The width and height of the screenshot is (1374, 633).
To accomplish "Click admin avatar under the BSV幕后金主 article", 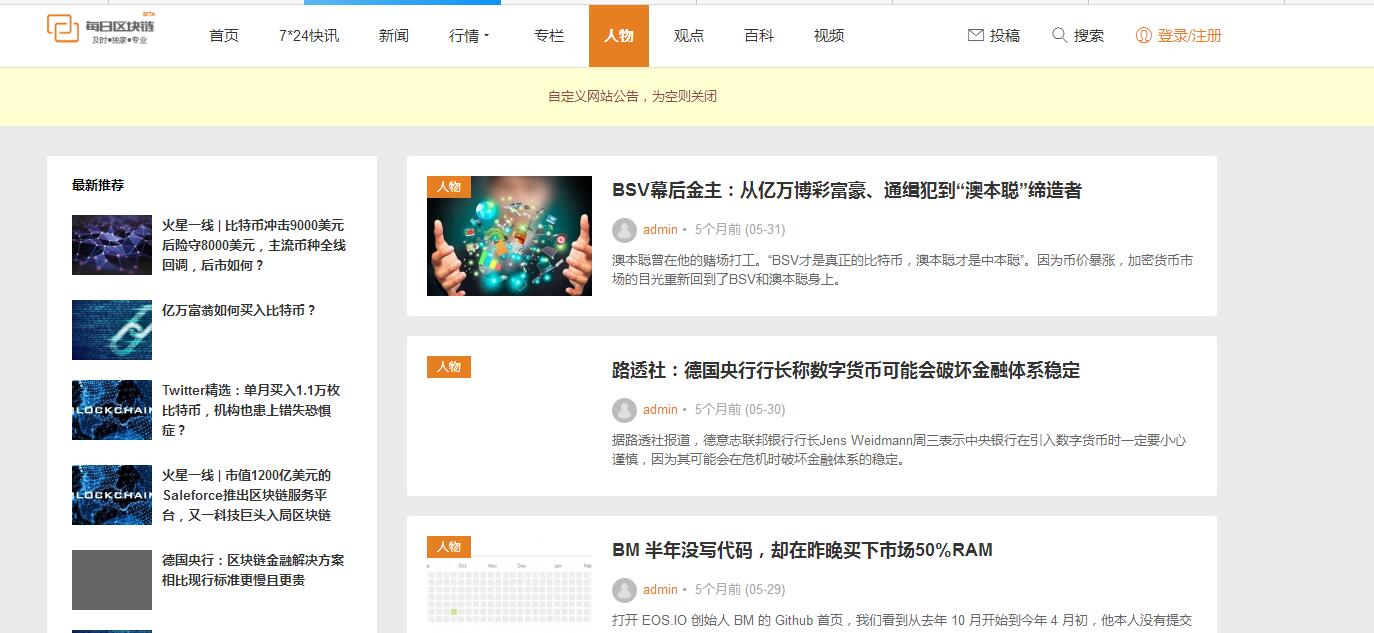I will point(624,230).
